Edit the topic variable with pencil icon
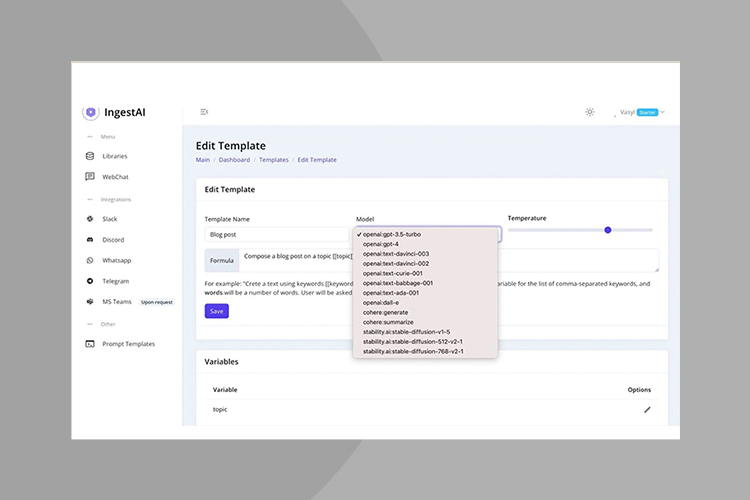Screen dimensions: 750x500 pyautogui.click(x=647, y=410)
